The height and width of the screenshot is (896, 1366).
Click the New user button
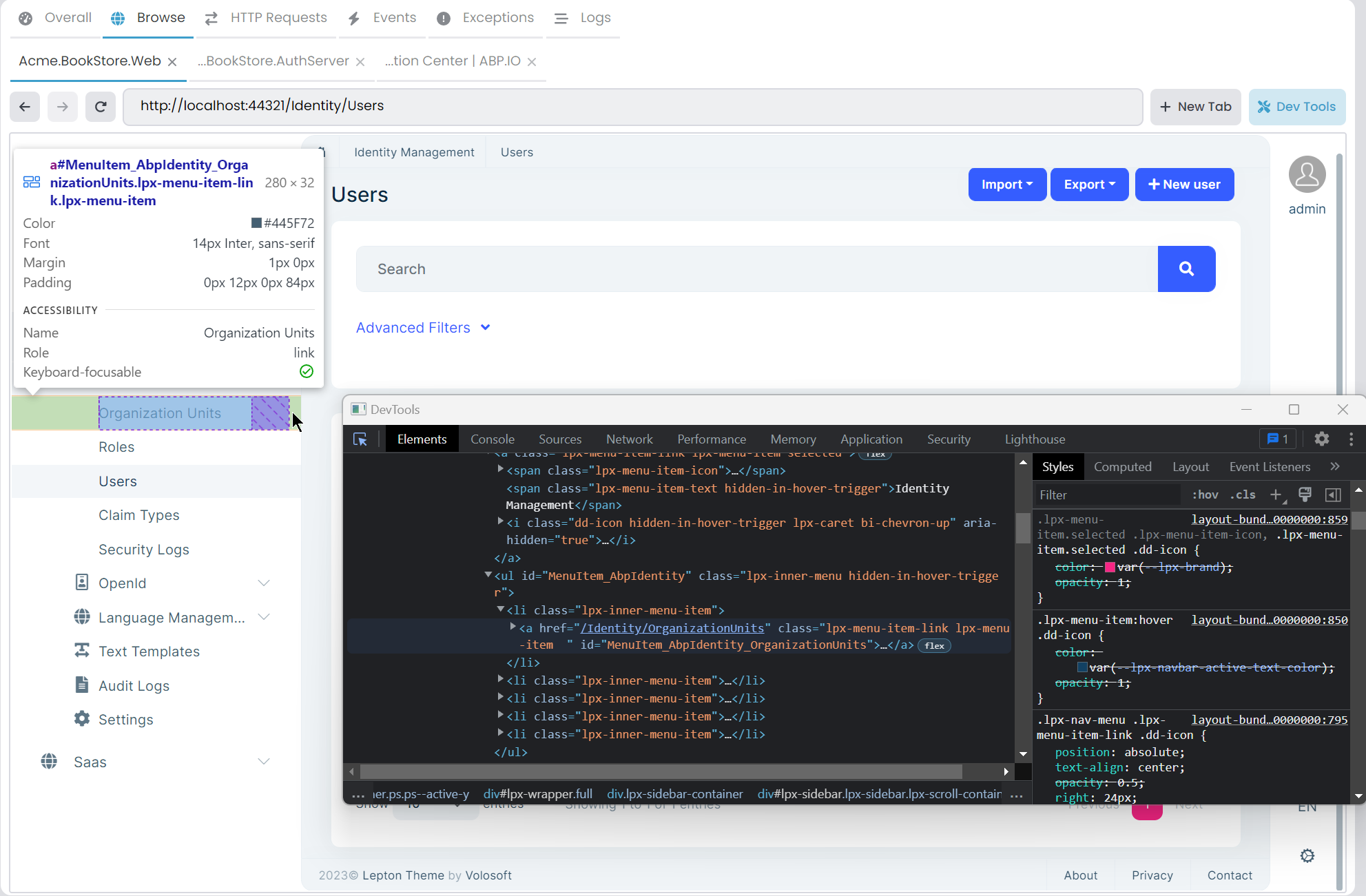coord(1184,184)
